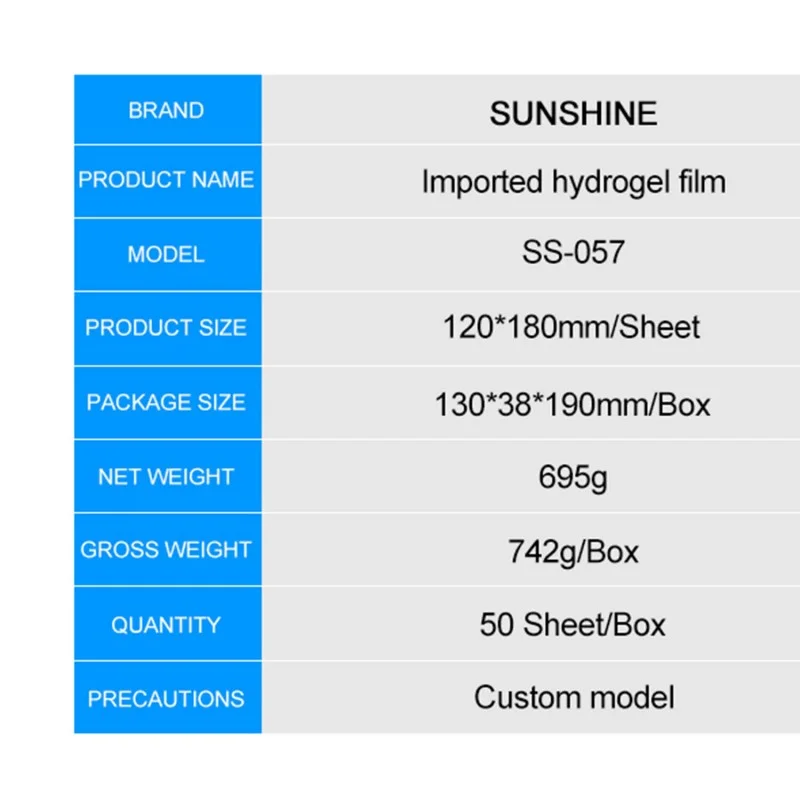Viewport: 800px width, 800px height.
Task: Select the Imported hydrogel film text
Action: [x=573, y=183]
